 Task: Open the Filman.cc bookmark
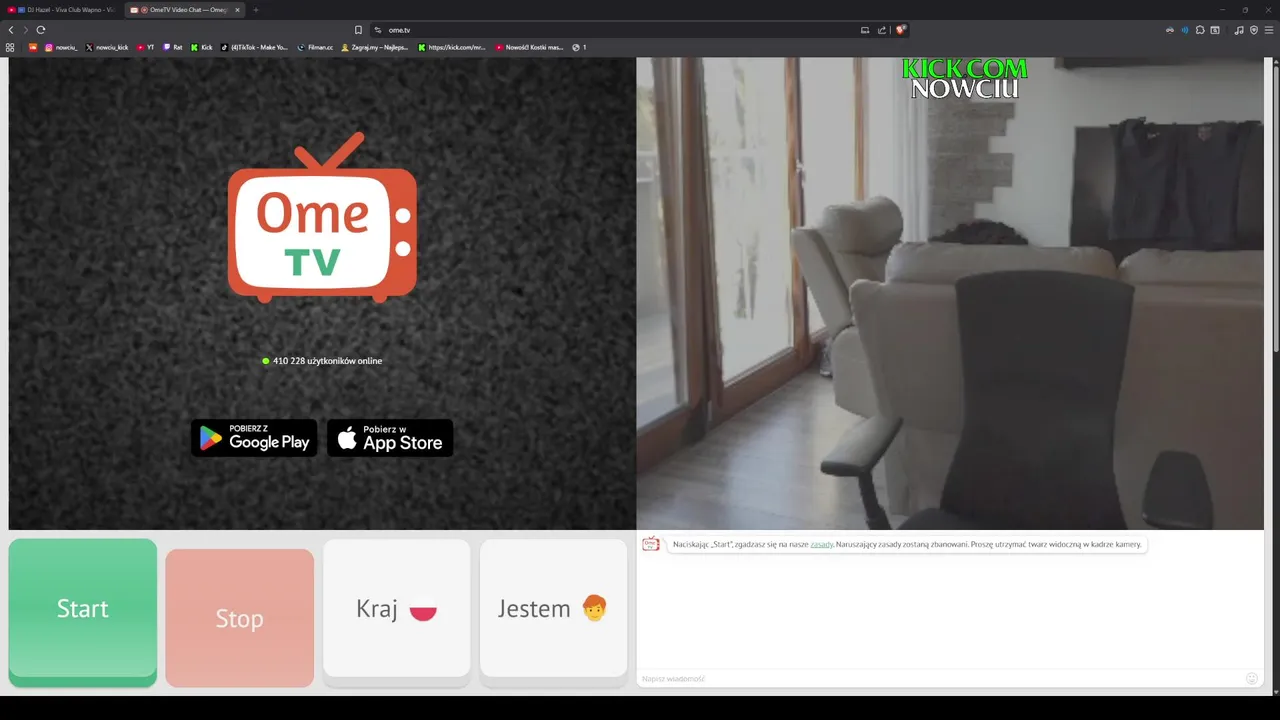pyautogui.click(x=315, y=47)
